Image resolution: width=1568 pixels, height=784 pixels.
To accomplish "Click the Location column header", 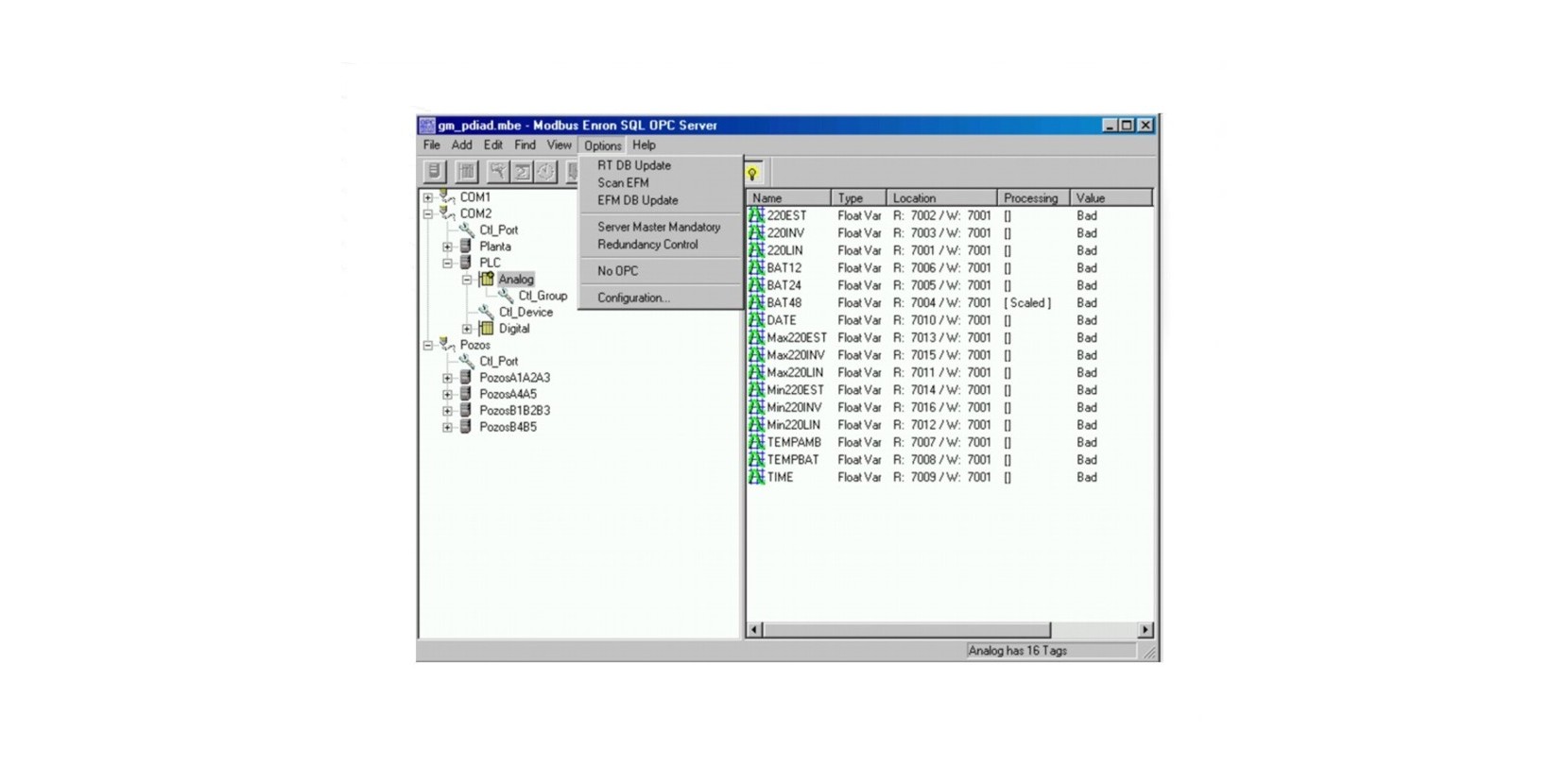I will (x=941, y=198).
